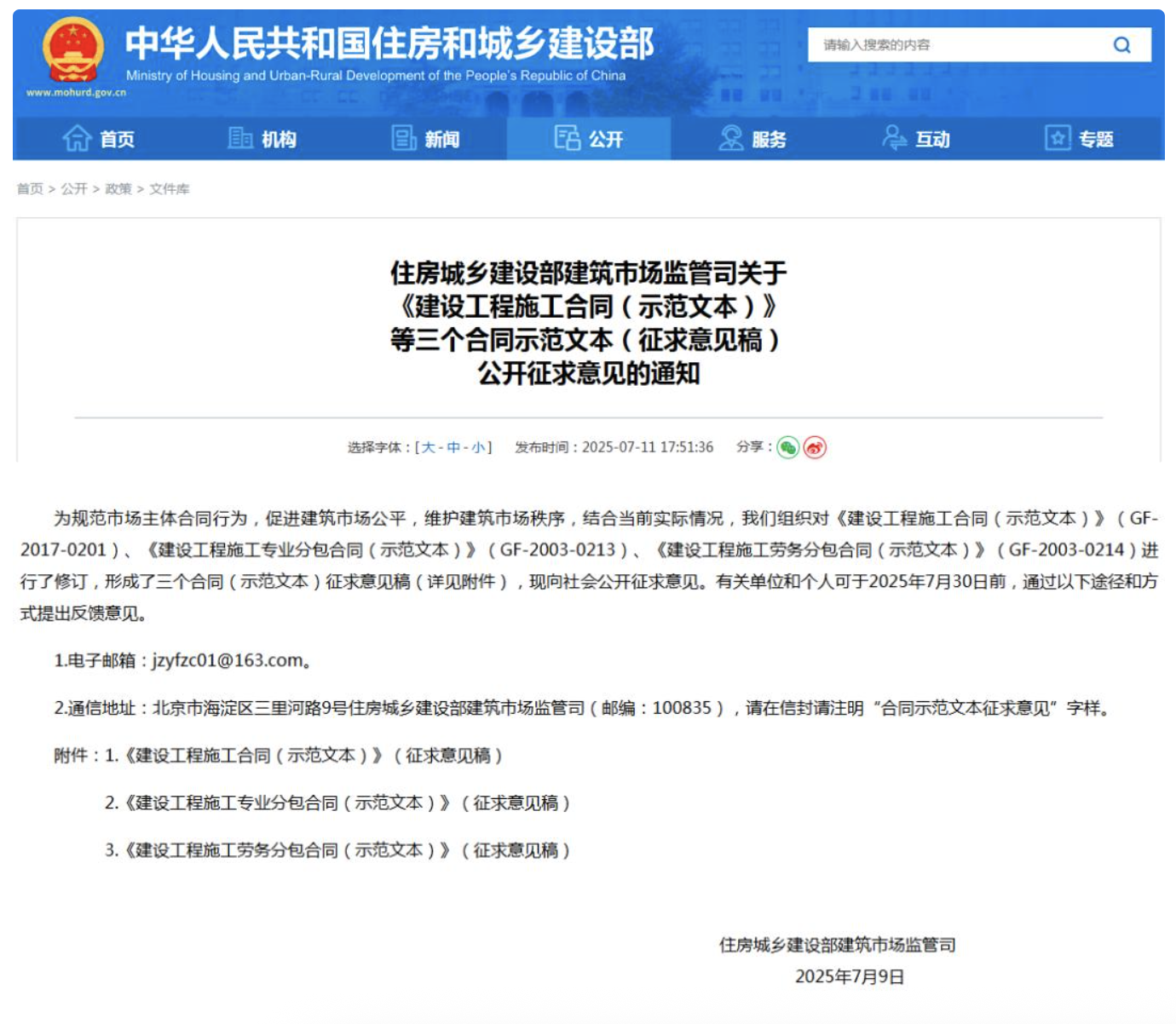The image size is (1176, 1024).
Task: Click the English ministry name subtitle
Action: click(376, 76)
